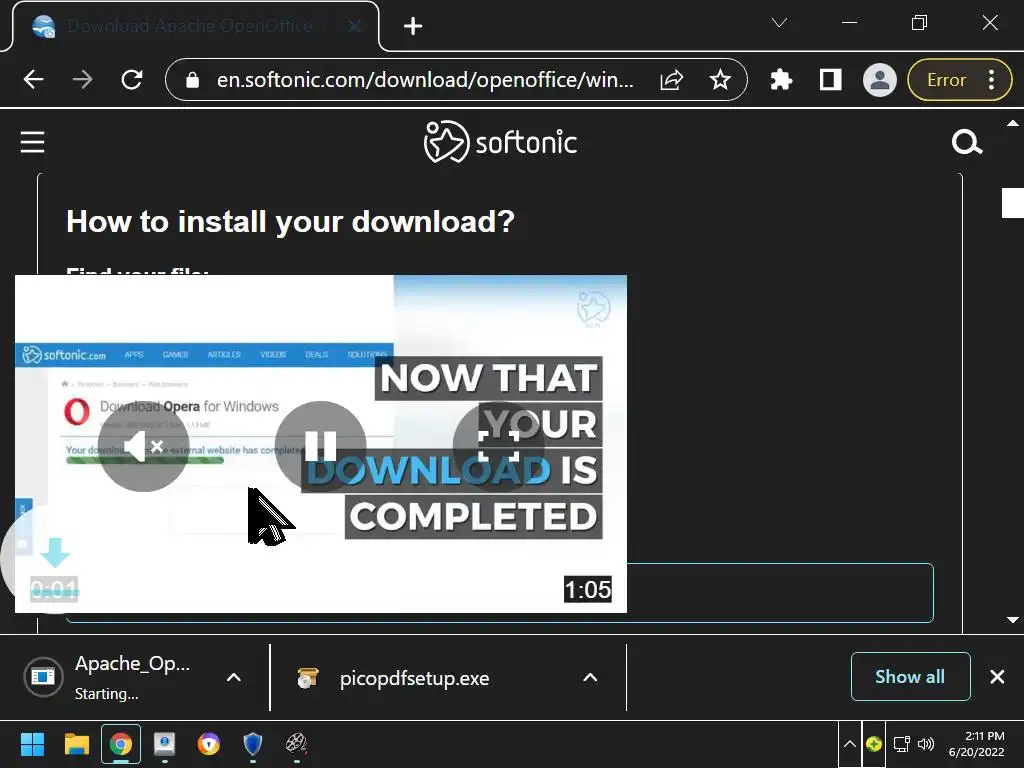Open the tab search dropdown arrow
Screen dimensions: 1024x768
pos(779,23)
